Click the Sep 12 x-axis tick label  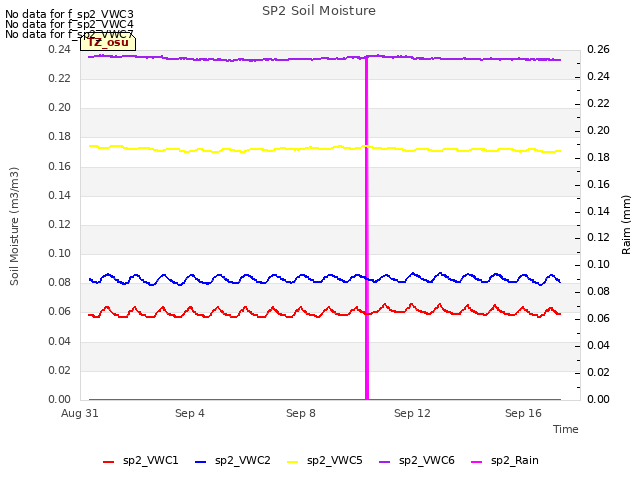(x=412, y=413)
